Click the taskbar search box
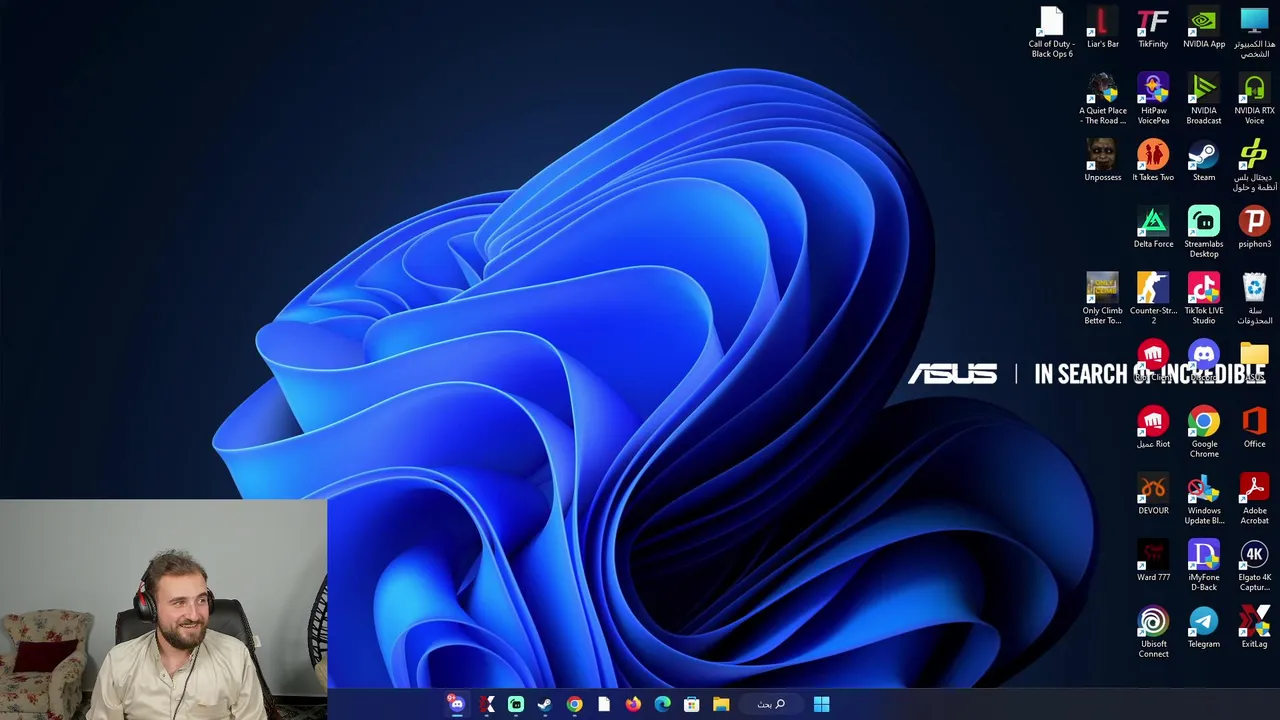 tap(771, 704)
